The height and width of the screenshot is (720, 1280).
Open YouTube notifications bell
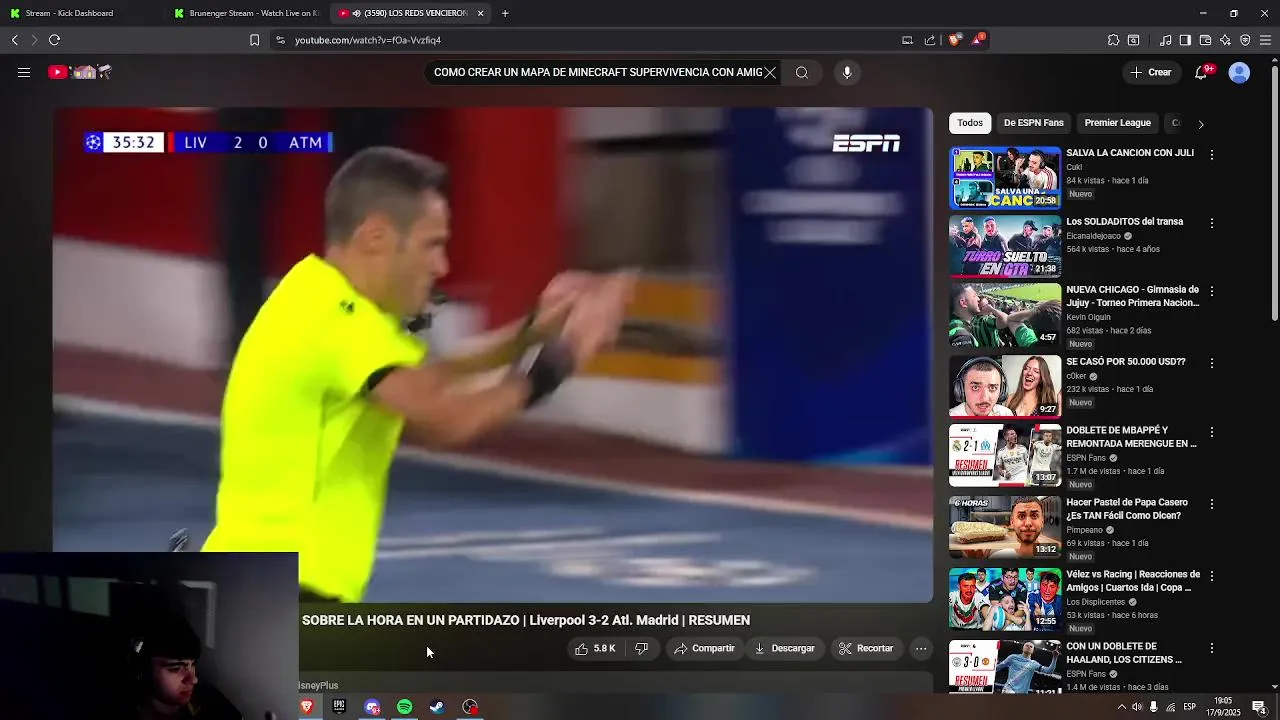pos(1203,72)
